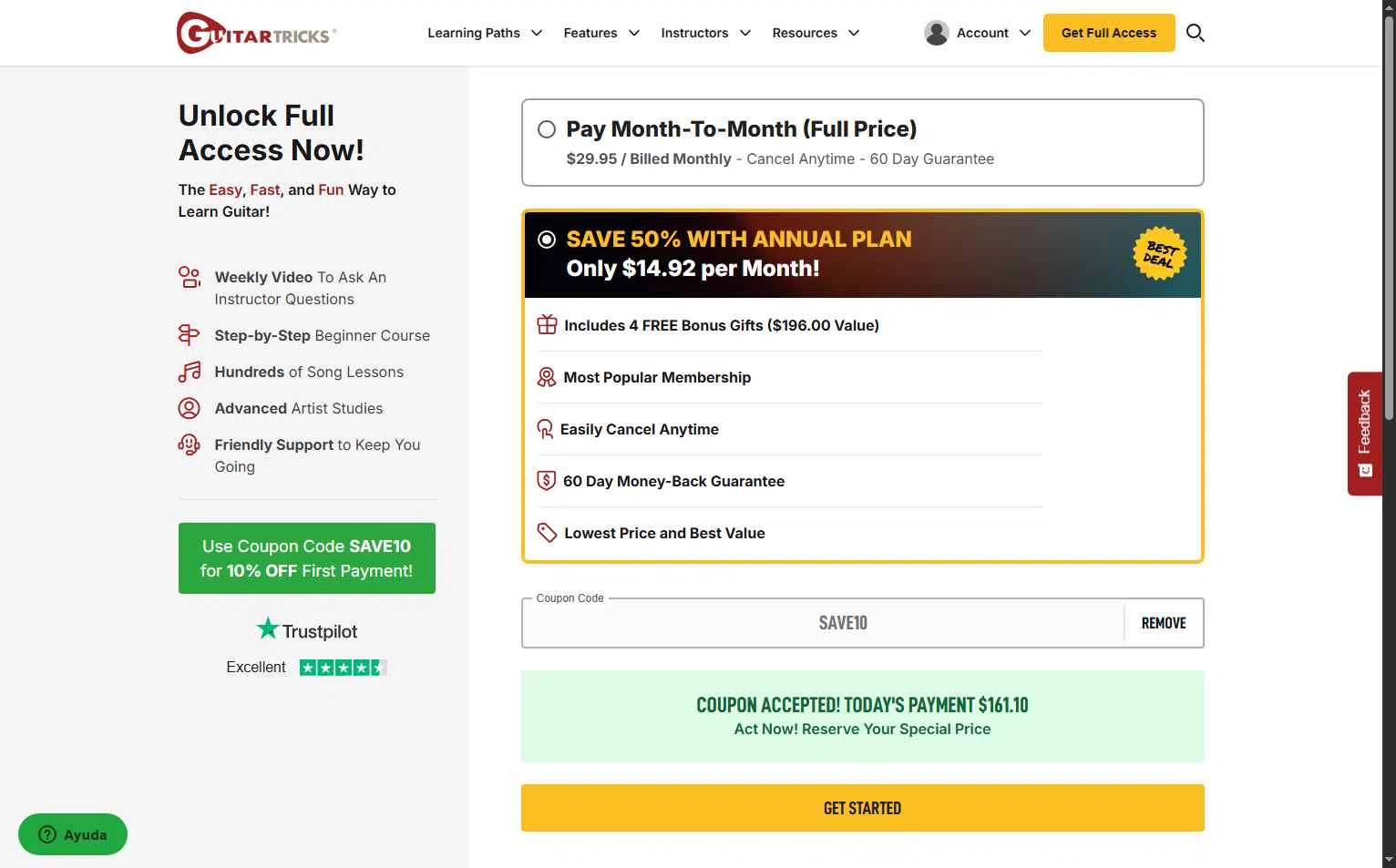
Task: Click the money-back guarantee shield icon
Action: pyautogui.click(x=546, y=481)
